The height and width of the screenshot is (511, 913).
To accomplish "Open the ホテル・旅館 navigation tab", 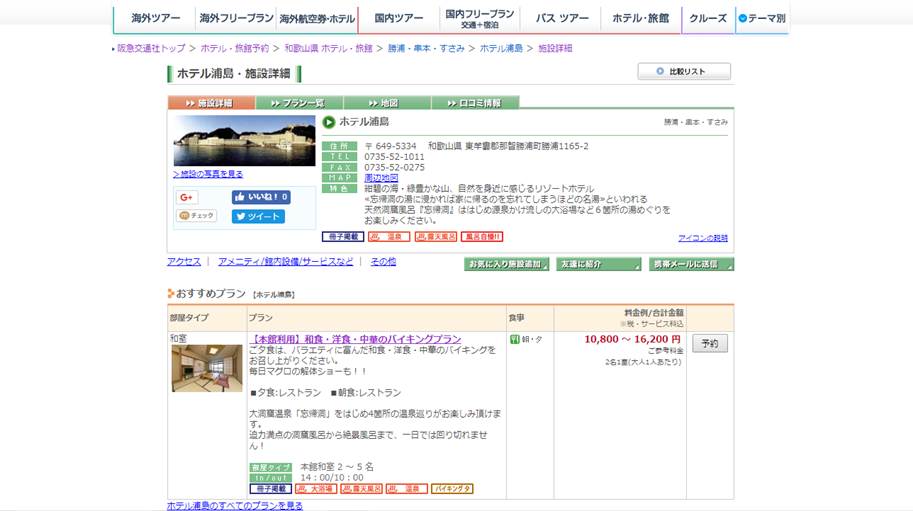I will (640, 18).
